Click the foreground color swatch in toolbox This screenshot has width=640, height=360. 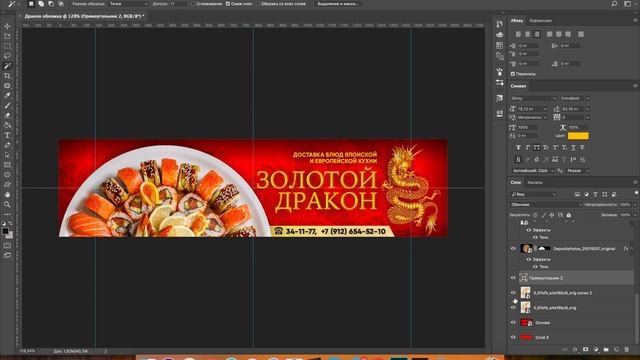(5, 231)
